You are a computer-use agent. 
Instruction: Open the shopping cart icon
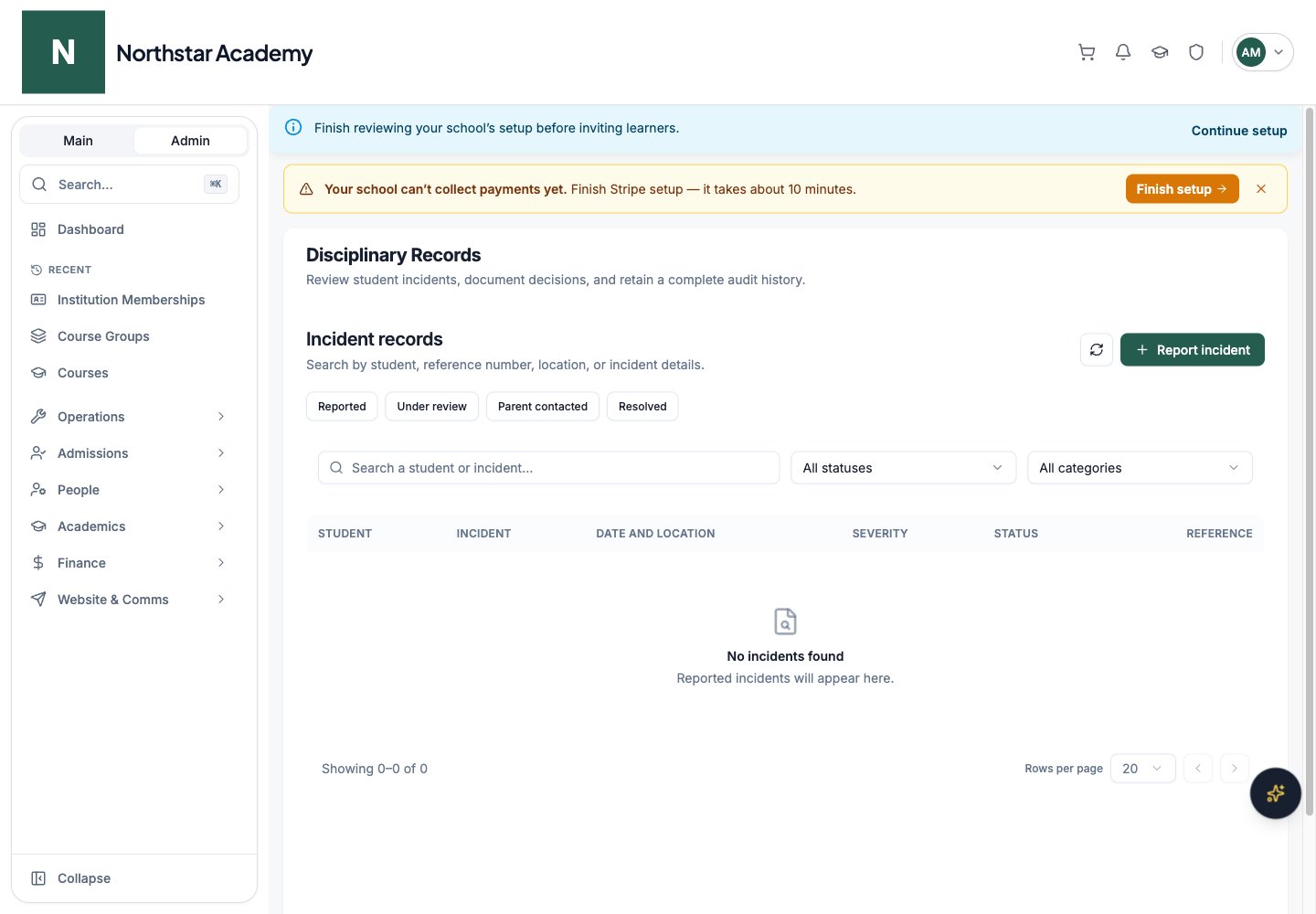click(x=1087, y=52)
